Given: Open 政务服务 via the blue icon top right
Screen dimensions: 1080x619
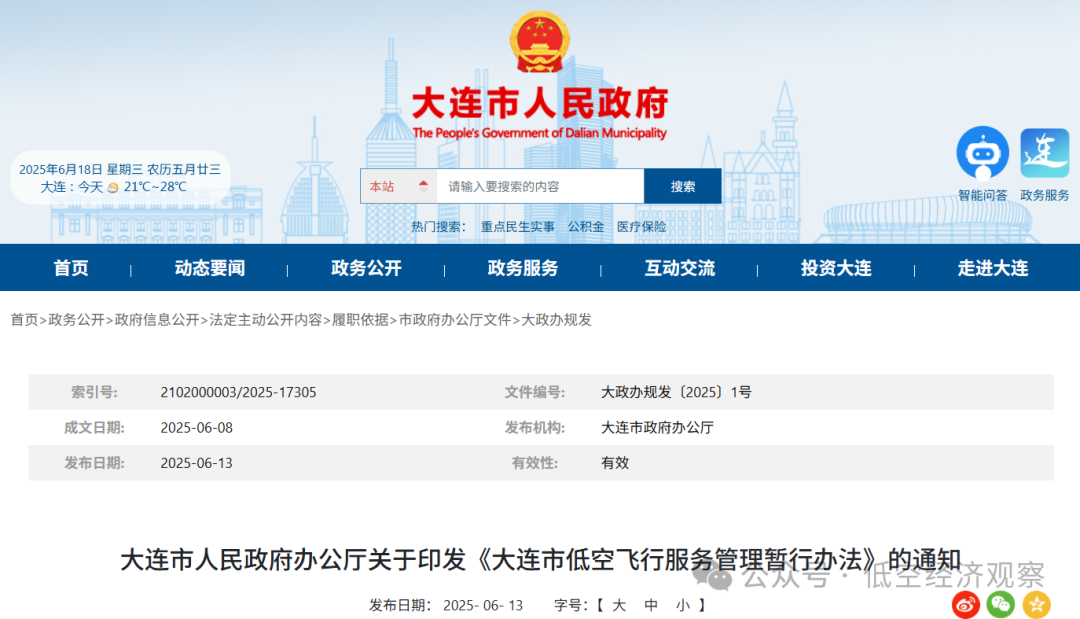Looking at the screenshot, I should 1044,152.
